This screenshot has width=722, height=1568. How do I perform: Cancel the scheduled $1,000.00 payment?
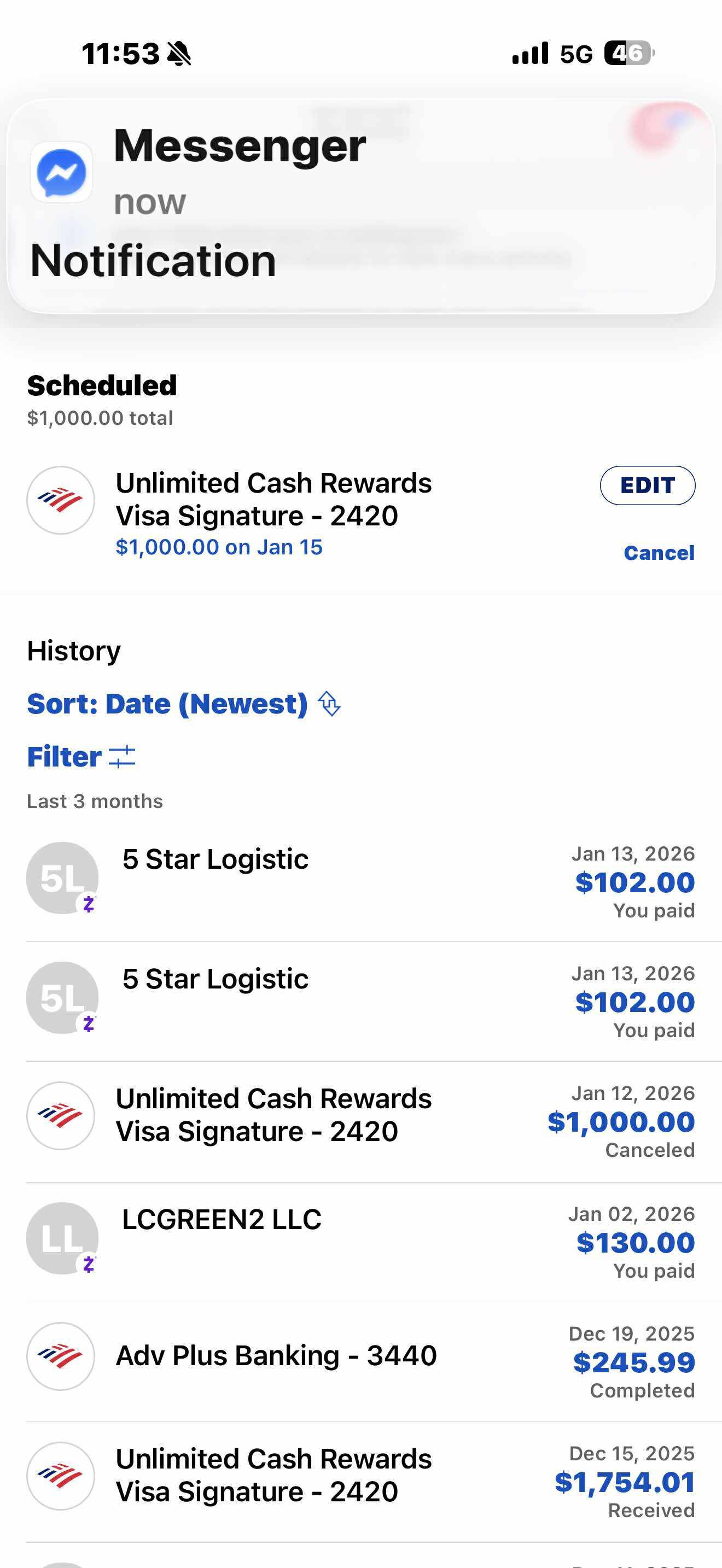[659, 553]
